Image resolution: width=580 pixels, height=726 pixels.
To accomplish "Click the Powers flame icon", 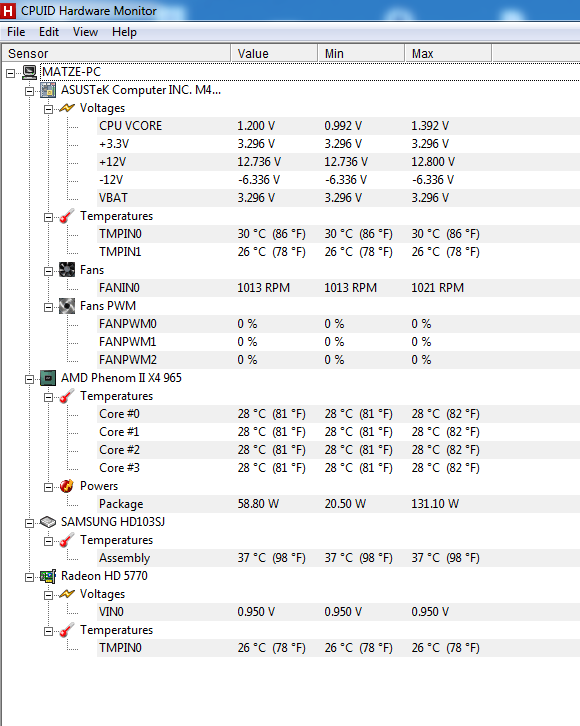I will tap(67, 486).
